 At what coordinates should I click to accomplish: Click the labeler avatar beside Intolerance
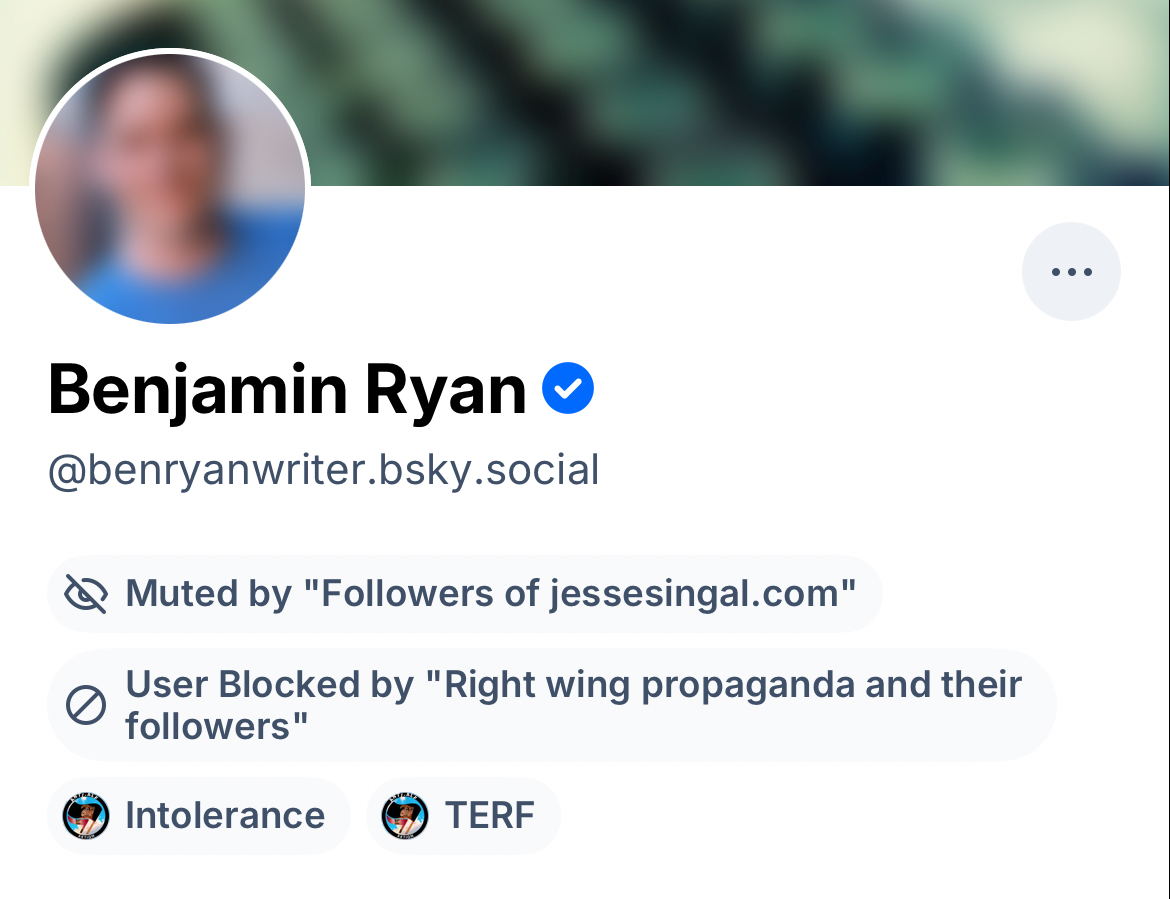(x=86, y=816)
